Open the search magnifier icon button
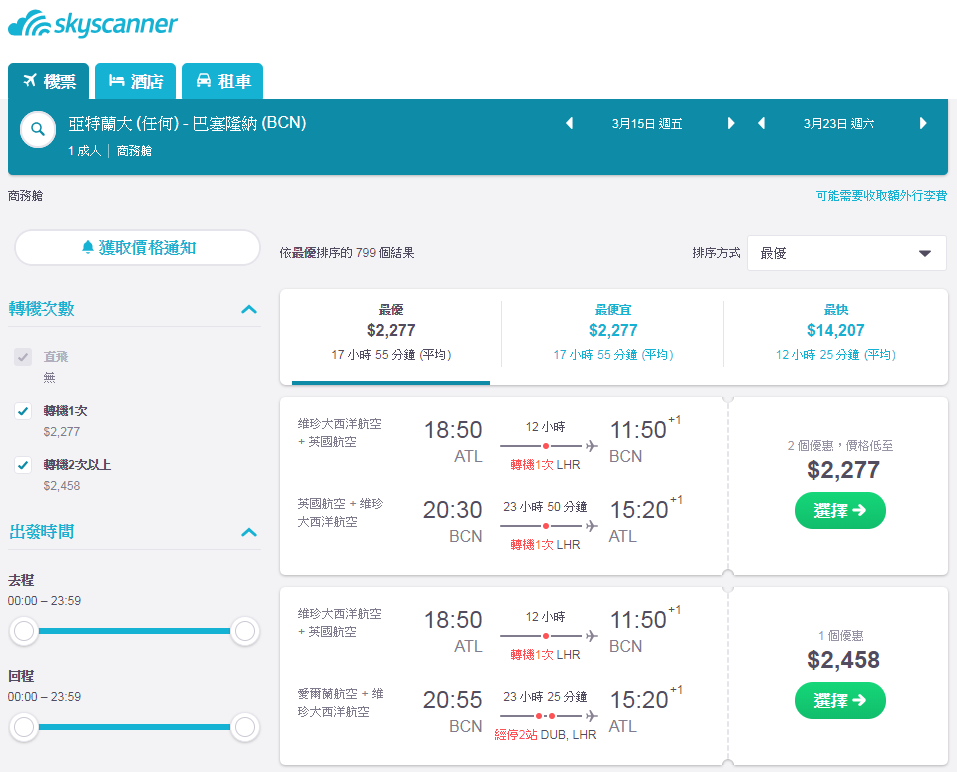957x772 pixels. (38, 129)
